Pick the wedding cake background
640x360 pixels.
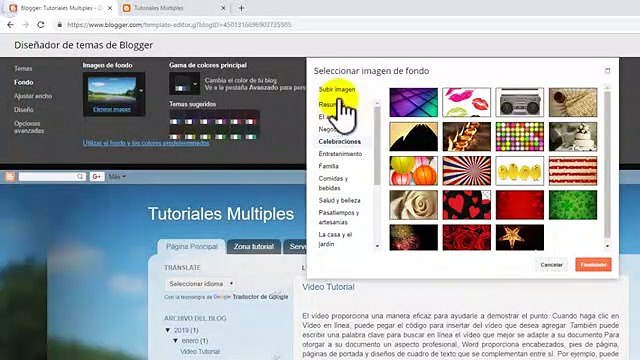[573, 137]
